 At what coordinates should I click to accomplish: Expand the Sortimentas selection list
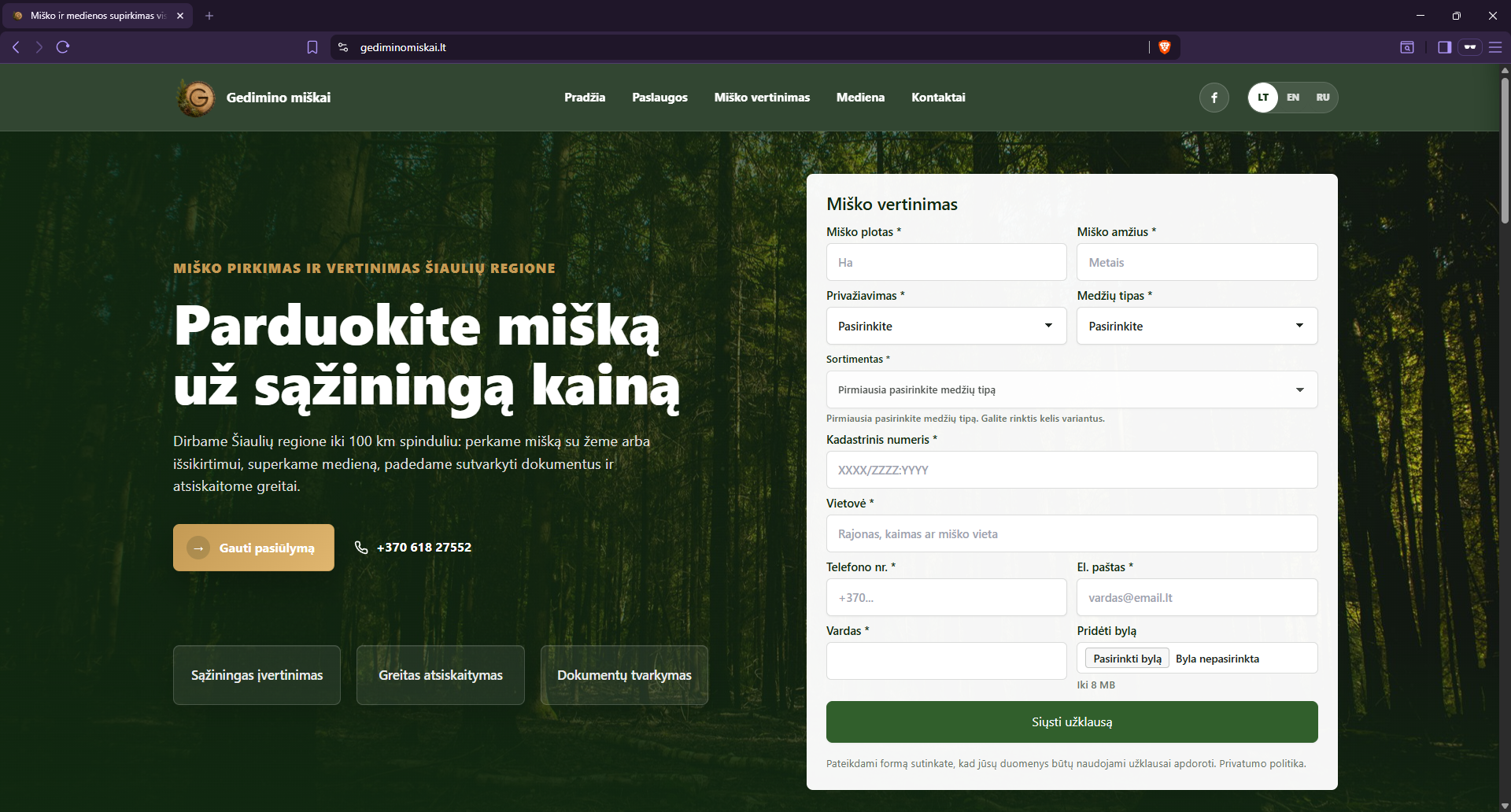(x=1072, y=389)
